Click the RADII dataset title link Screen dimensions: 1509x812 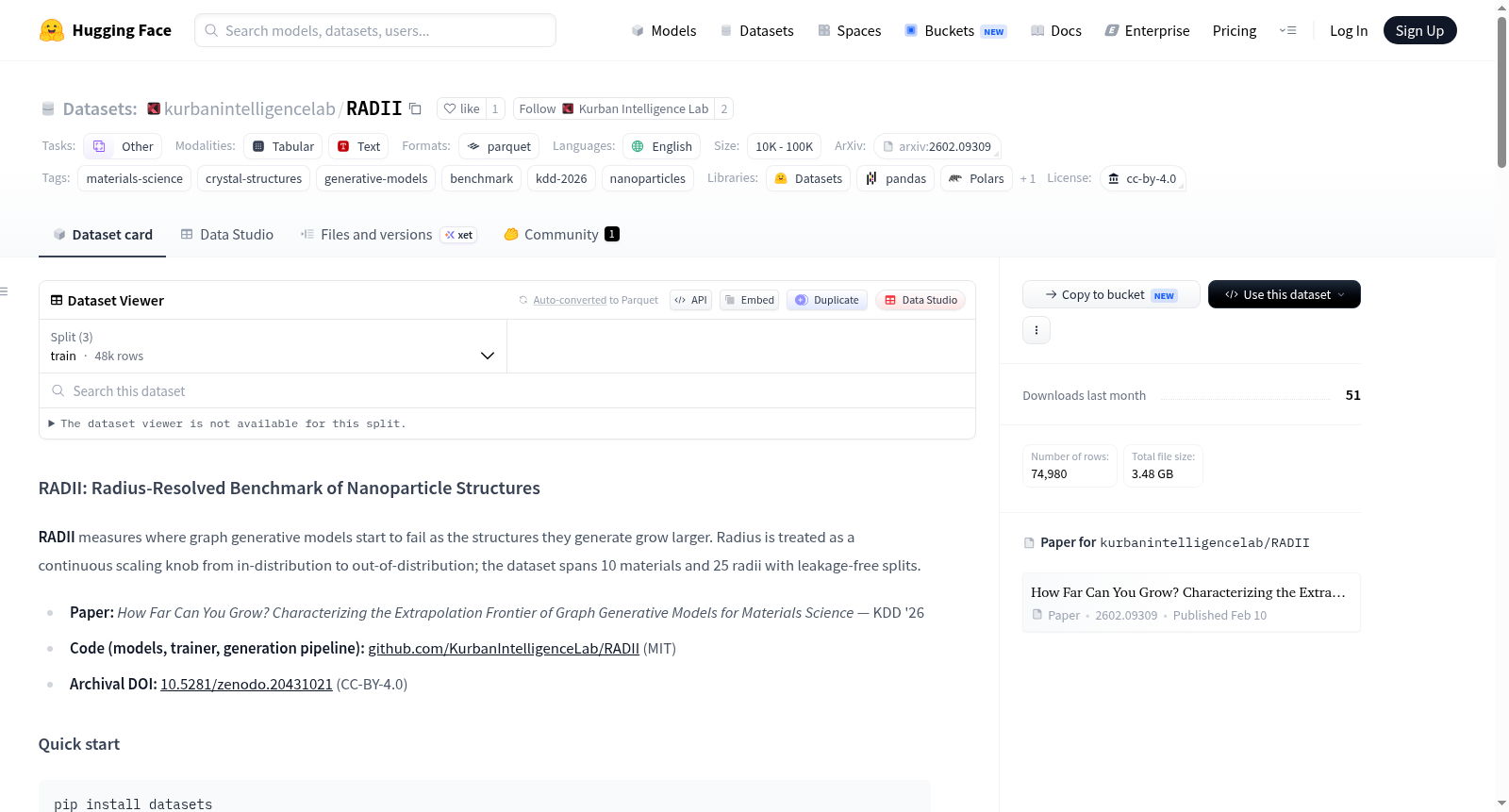pyautogui.click(x=374, y=108)
